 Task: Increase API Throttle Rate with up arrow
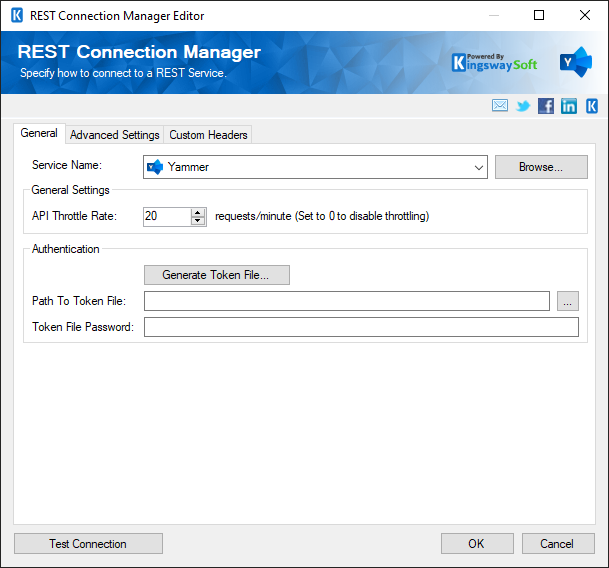198,212
